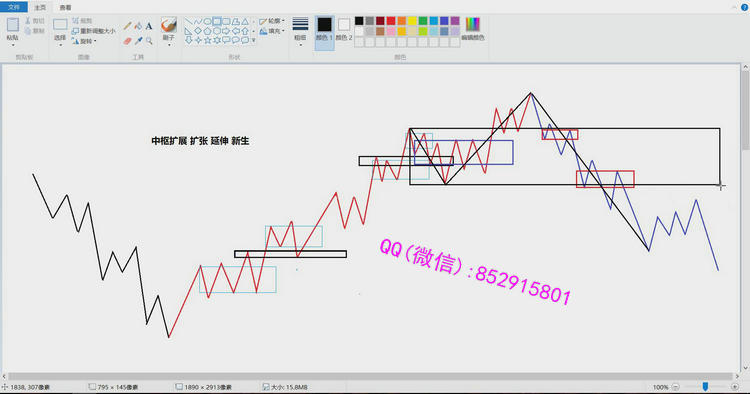Expand the Outline (轮廓) dropdown
750x394 pixels.
(x=272, y=21)
